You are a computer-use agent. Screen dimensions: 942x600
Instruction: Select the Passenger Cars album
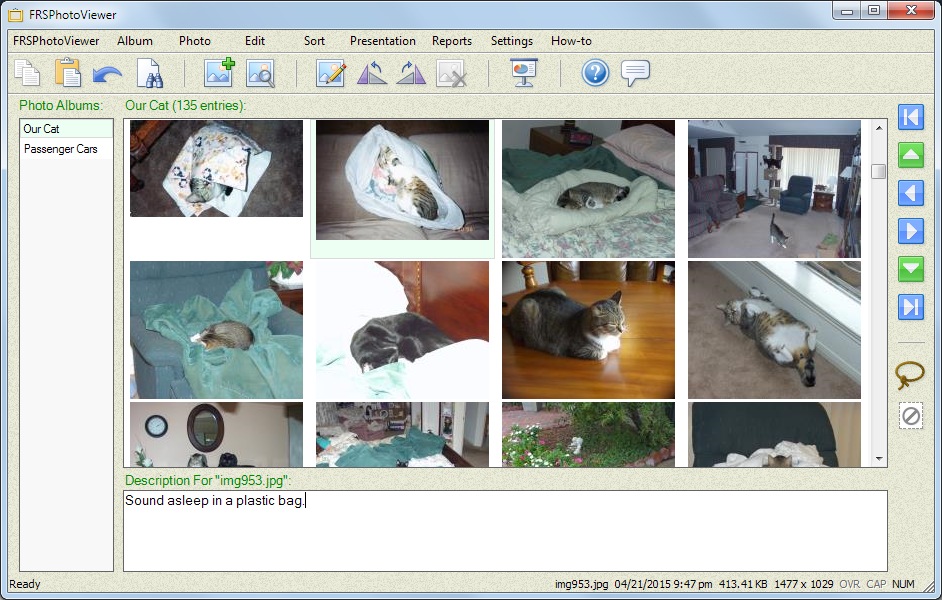(67, 149)
